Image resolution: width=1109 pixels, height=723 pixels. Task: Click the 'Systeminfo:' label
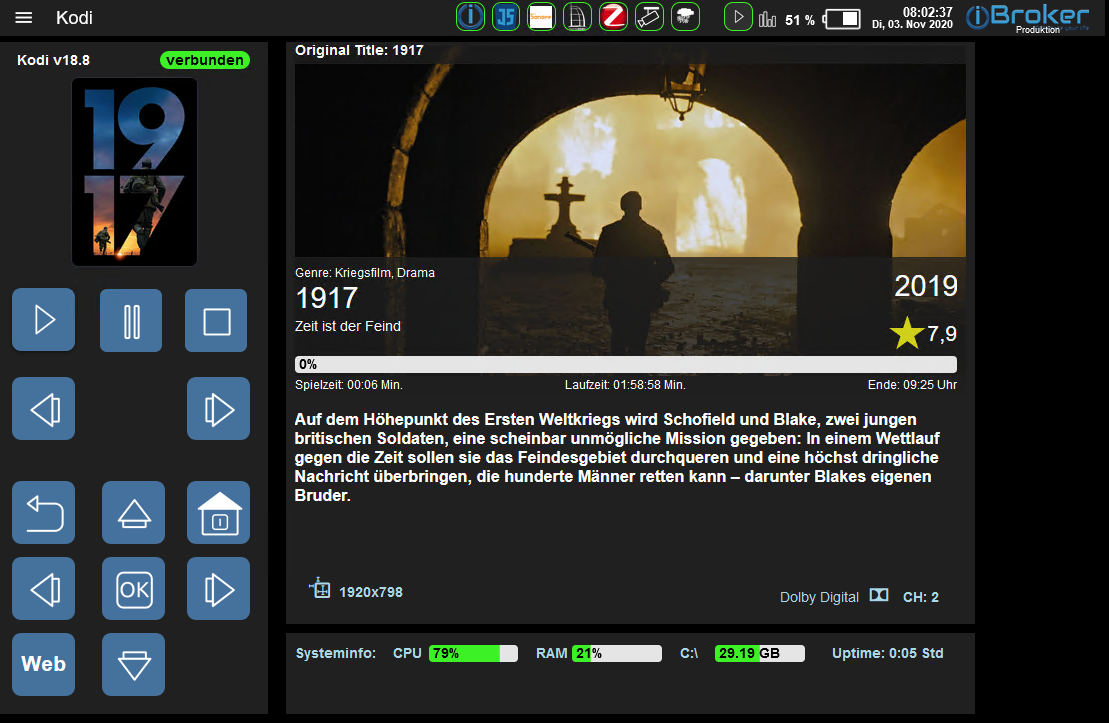(336, 653)
